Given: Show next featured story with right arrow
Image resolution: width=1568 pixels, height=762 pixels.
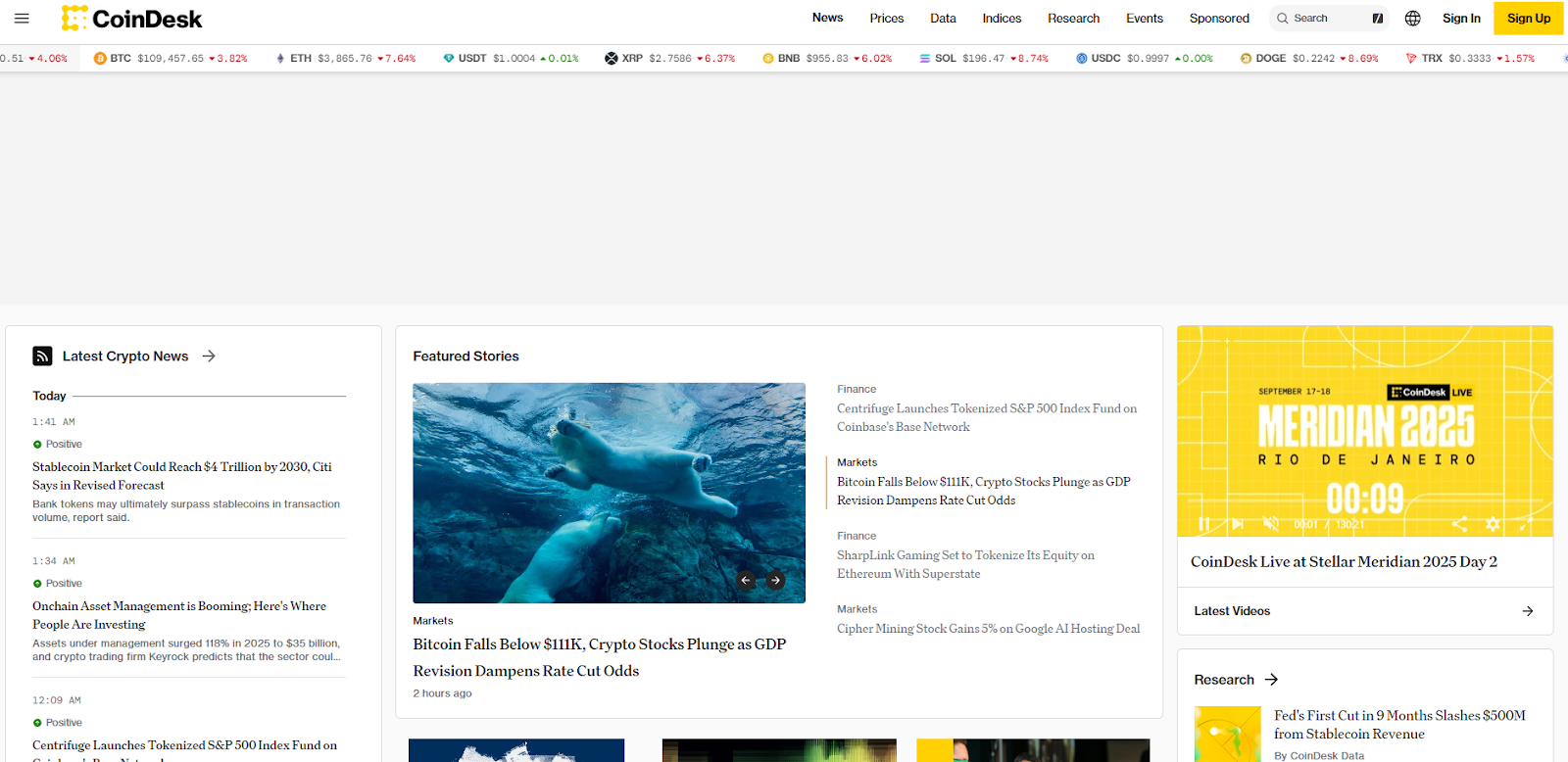Looking at the screenshot, I should [x=775, y=580].
